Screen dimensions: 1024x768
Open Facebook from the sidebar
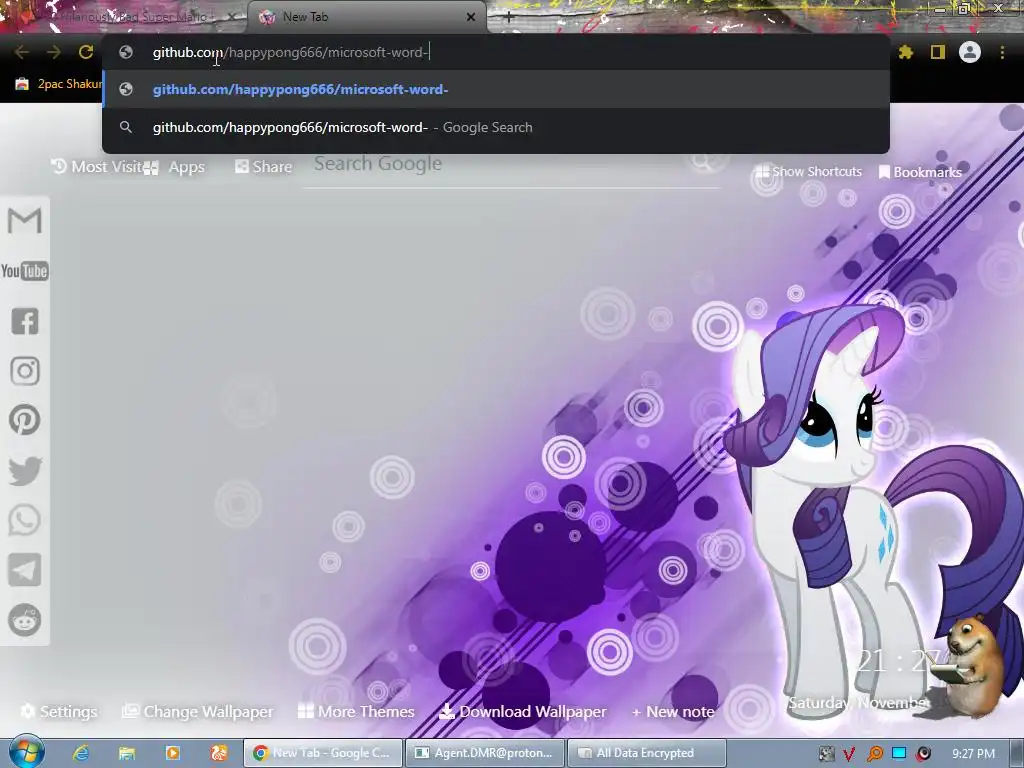click(x=25, y=321)
